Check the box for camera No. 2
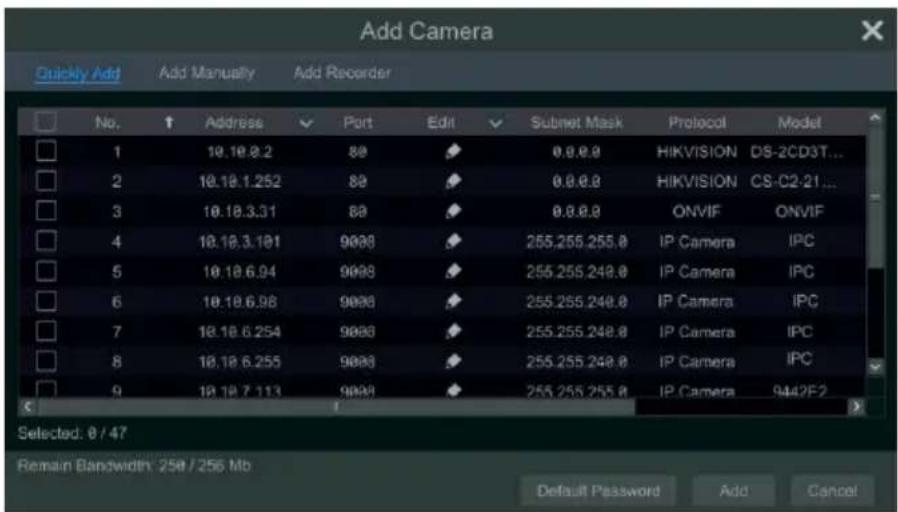Image resolution: width=898 pixels, height=512 pixels. coord(46,181)
